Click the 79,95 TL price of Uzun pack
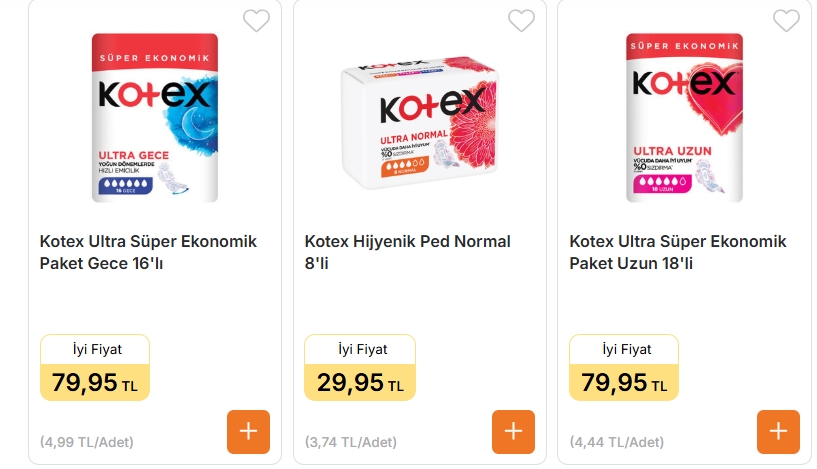 624,383
